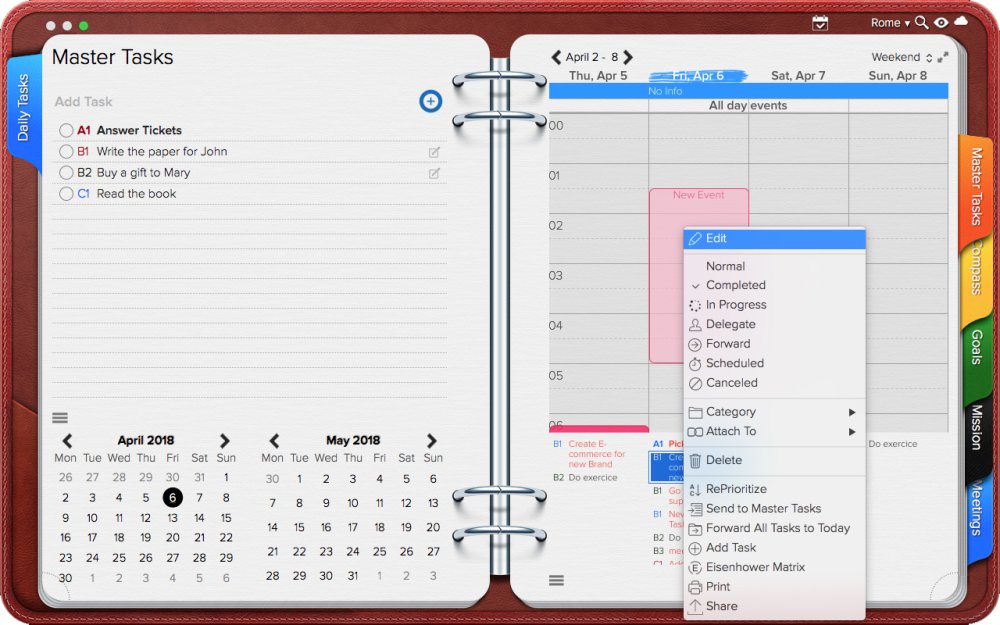
Task: Set task status to Normal
Action: coord(774,266)
